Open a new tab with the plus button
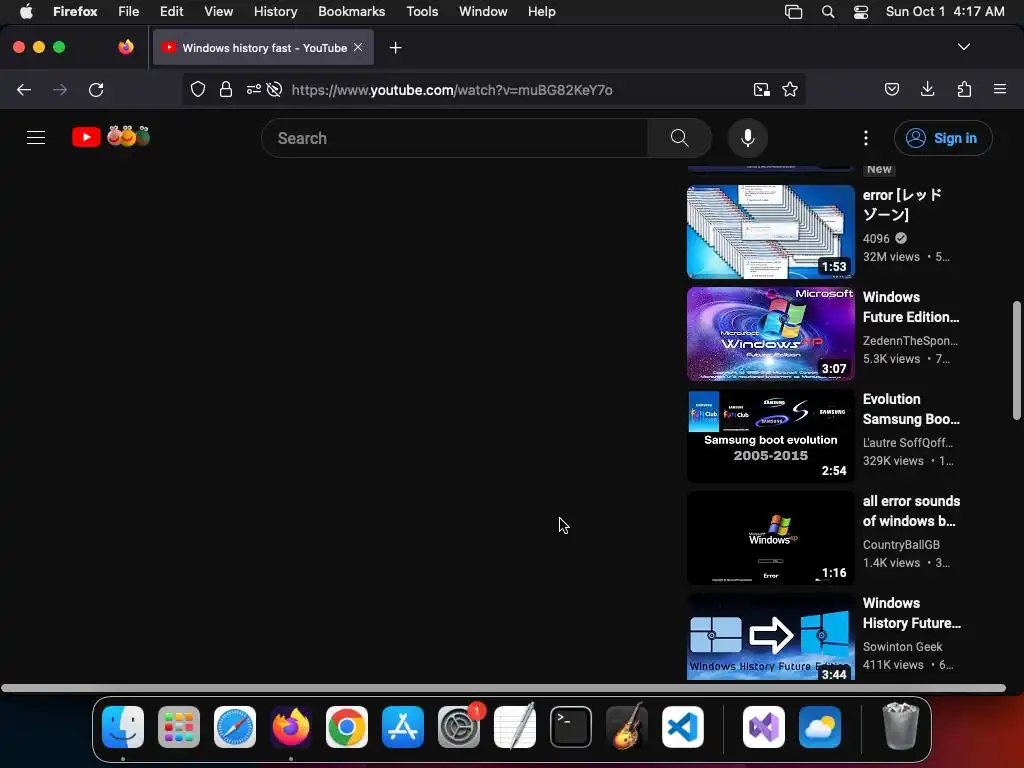This screenshot has width=1024, height=768. click(395, 48)
